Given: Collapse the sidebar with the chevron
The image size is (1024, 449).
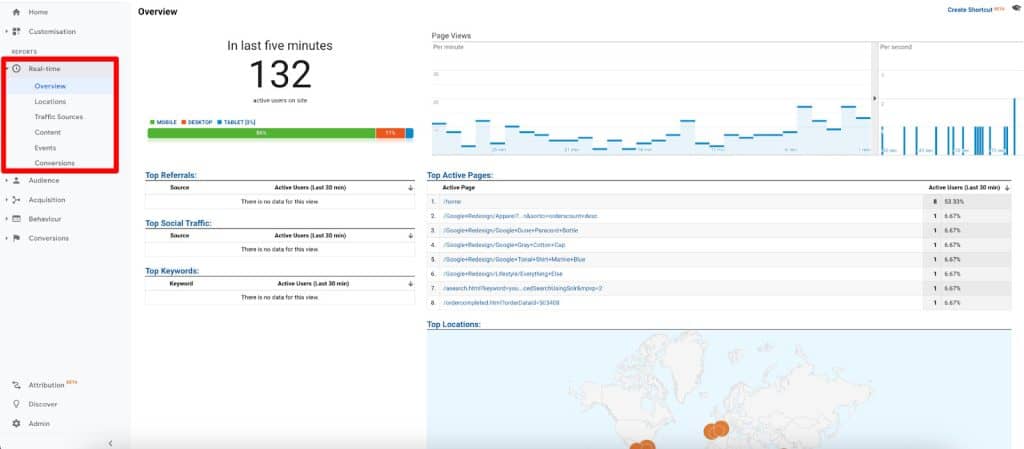Looking at the screenshot, I should 110,443.
